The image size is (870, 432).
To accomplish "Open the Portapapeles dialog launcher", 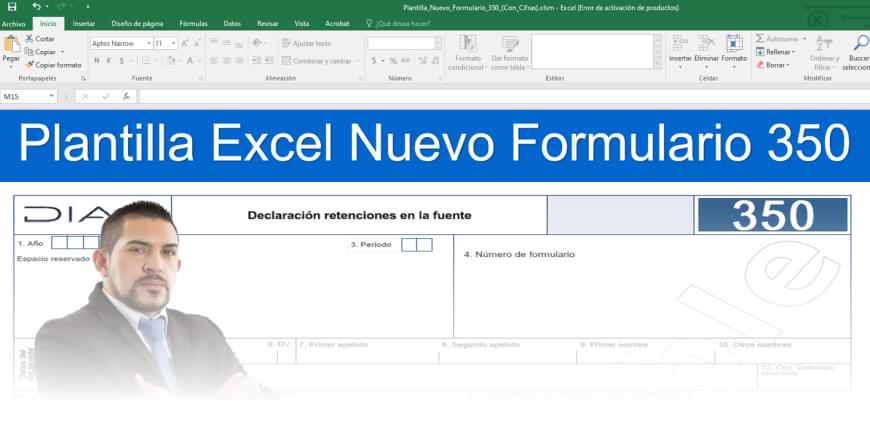I will click(x=83, y=79).
